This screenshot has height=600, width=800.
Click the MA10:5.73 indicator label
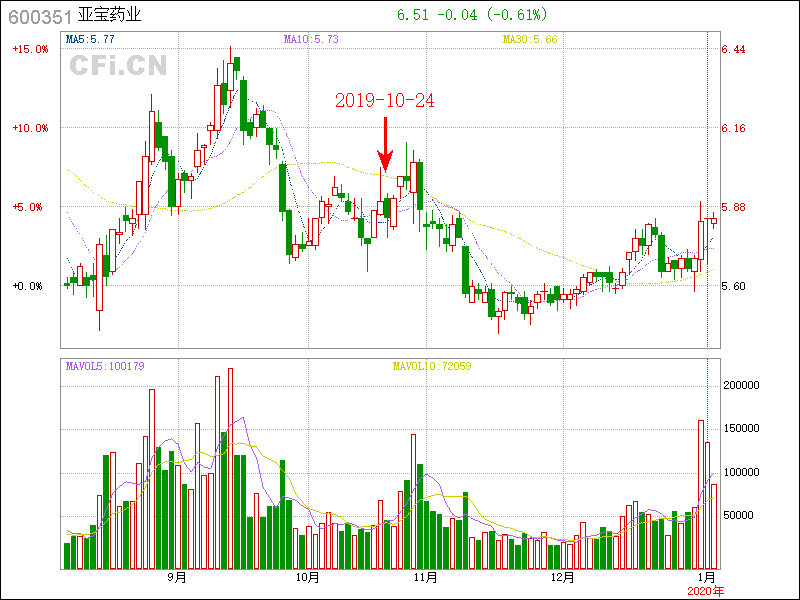[311, 39]
